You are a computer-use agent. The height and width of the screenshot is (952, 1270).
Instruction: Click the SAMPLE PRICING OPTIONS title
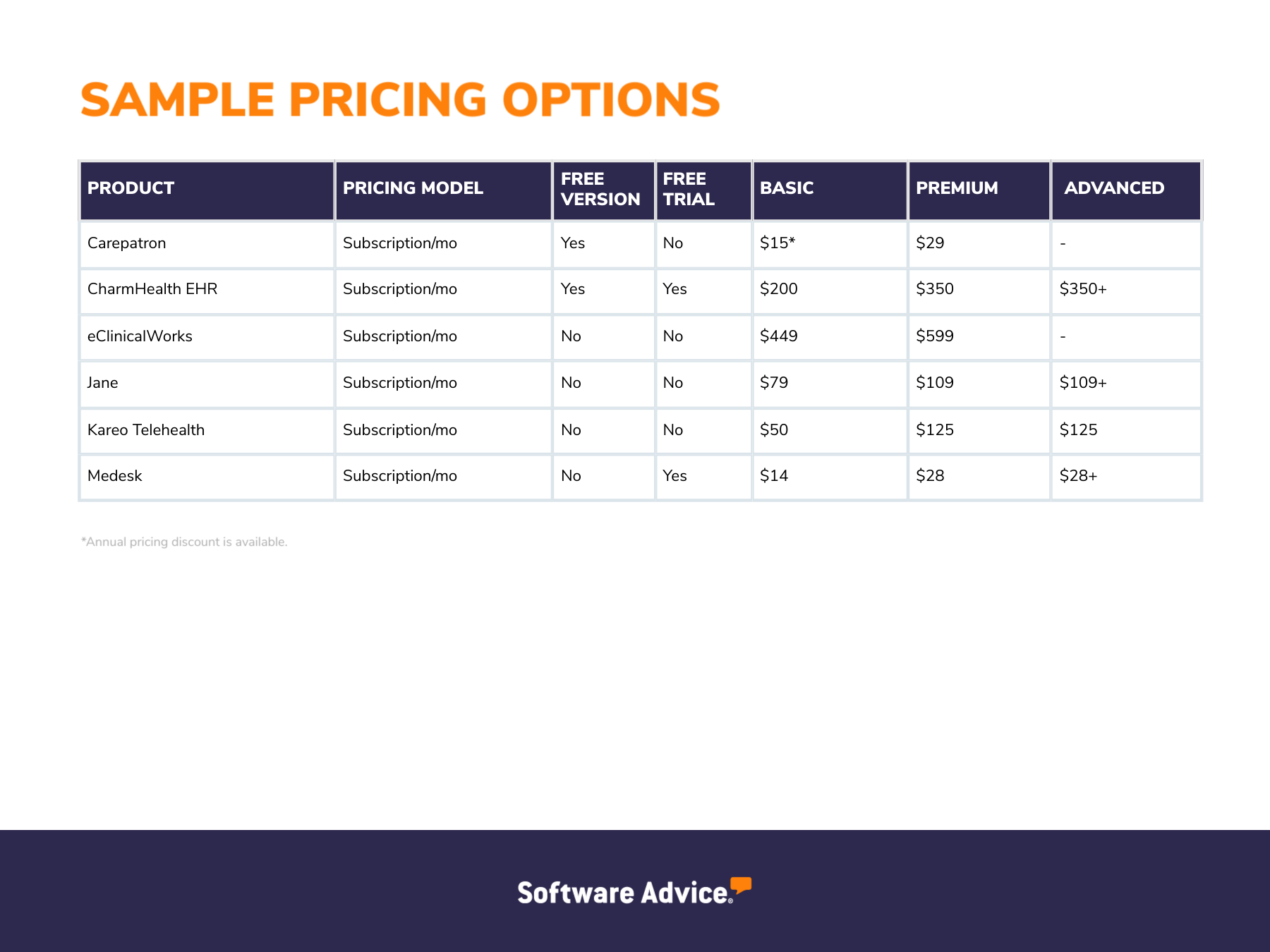pyautogui.click(x=400, y=99)
